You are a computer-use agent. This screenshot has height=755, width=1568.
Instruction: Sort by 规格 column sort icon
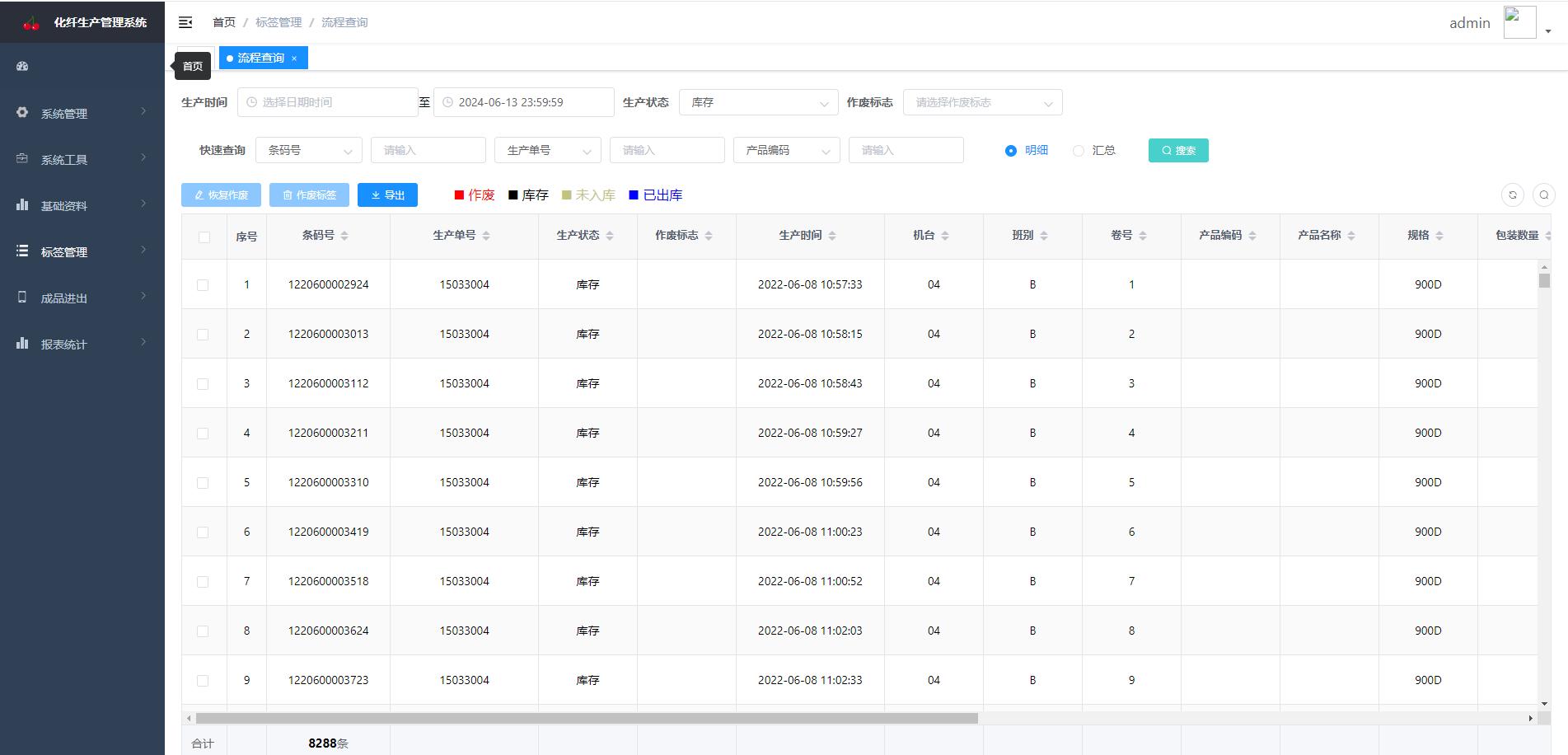click(x=1439, y=236)
